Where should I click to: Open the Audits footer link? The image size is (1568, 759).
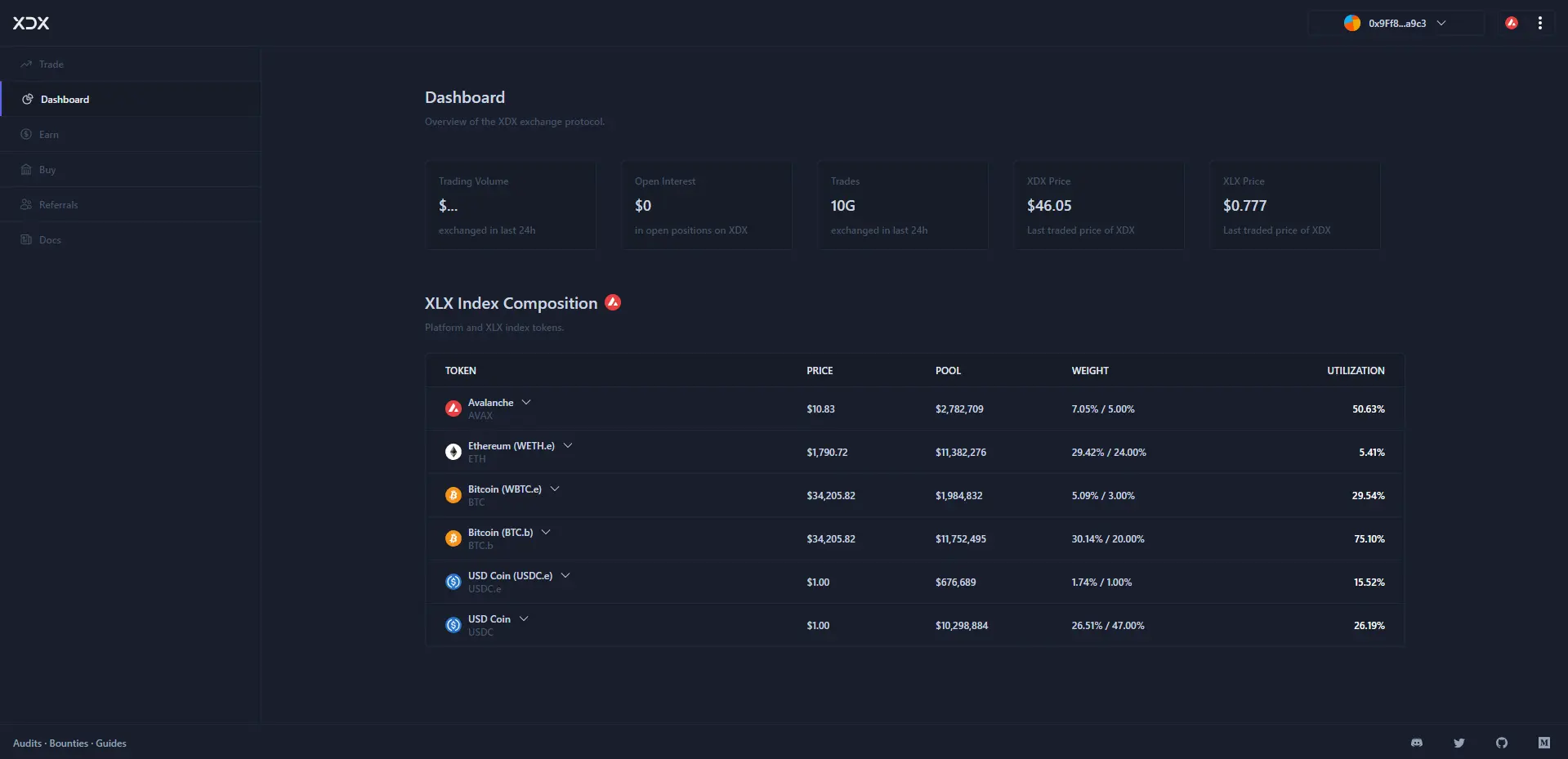pyautogui.click(x=27, y=743)
